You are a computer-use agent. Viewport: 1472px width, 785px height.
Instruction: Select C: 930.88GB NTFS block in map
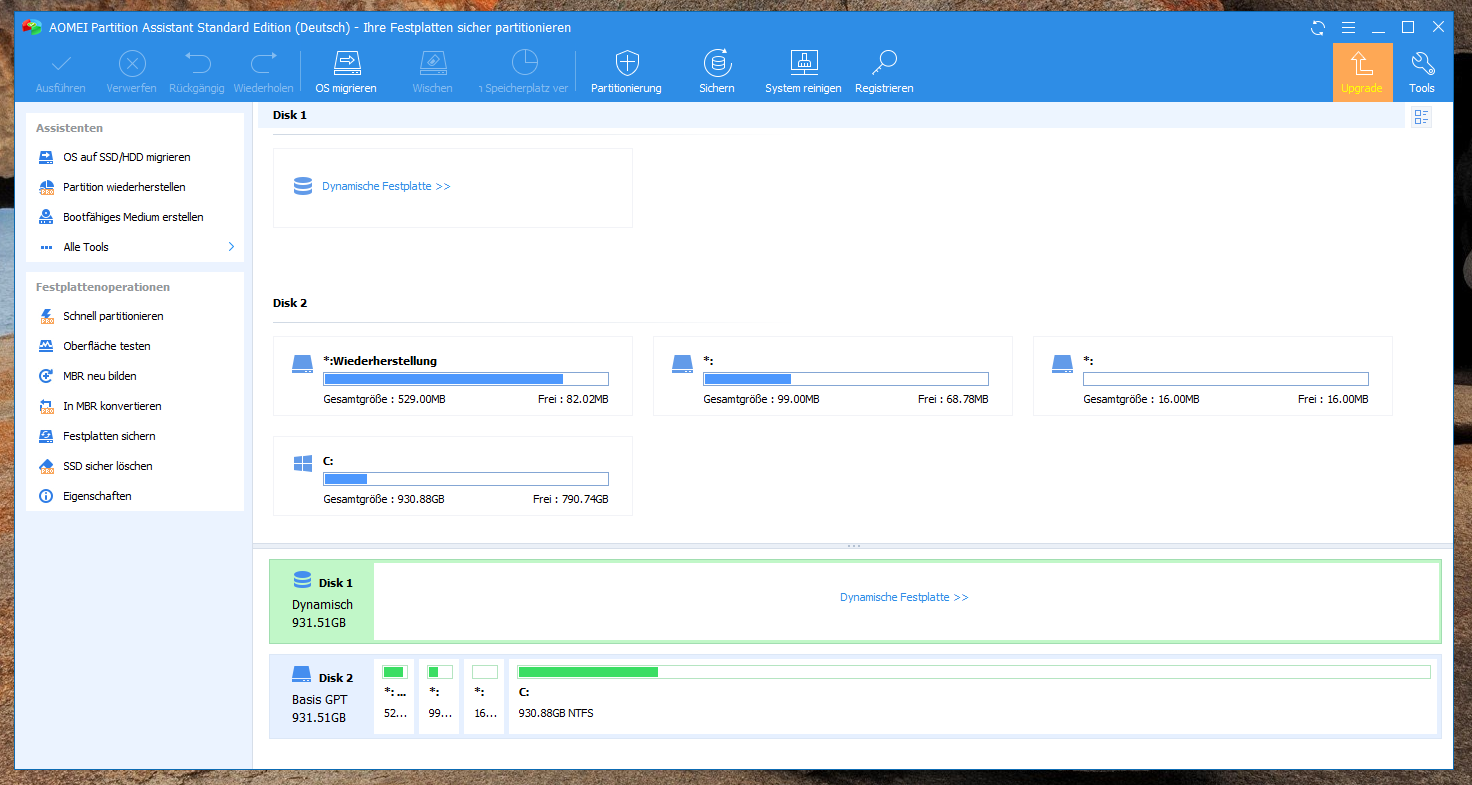(974, 696)
